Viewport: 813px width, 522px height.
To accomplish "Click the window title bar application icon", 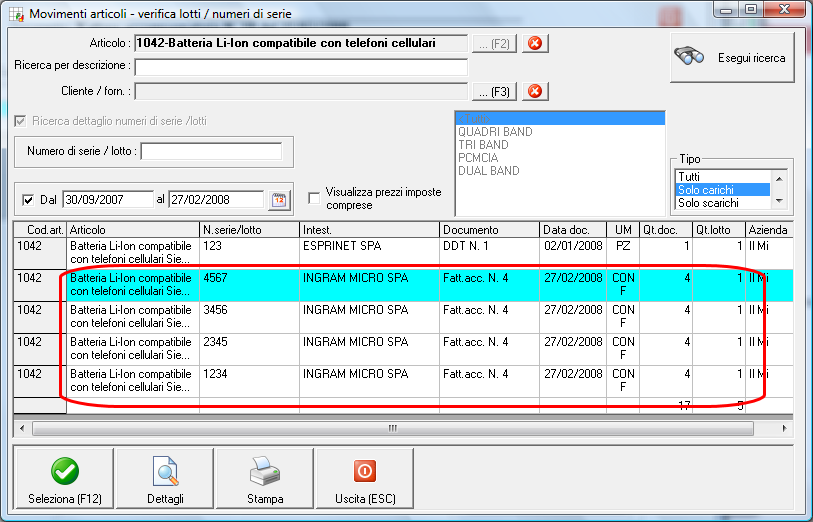I will click(x=16, y=14).
